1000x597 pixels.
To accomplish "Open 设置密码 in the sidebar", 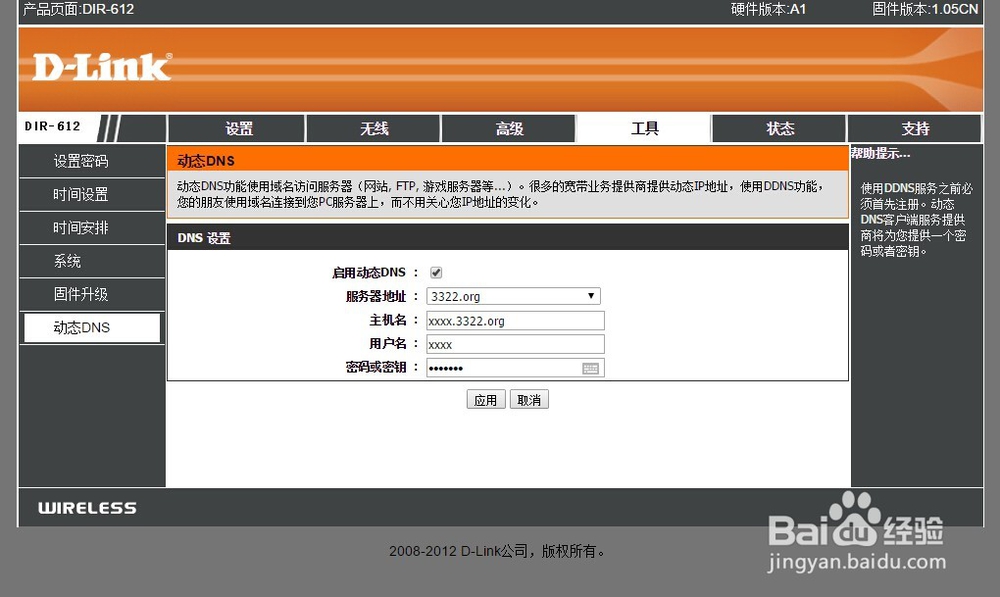I will pyautogui.click(x=92, y=161).
